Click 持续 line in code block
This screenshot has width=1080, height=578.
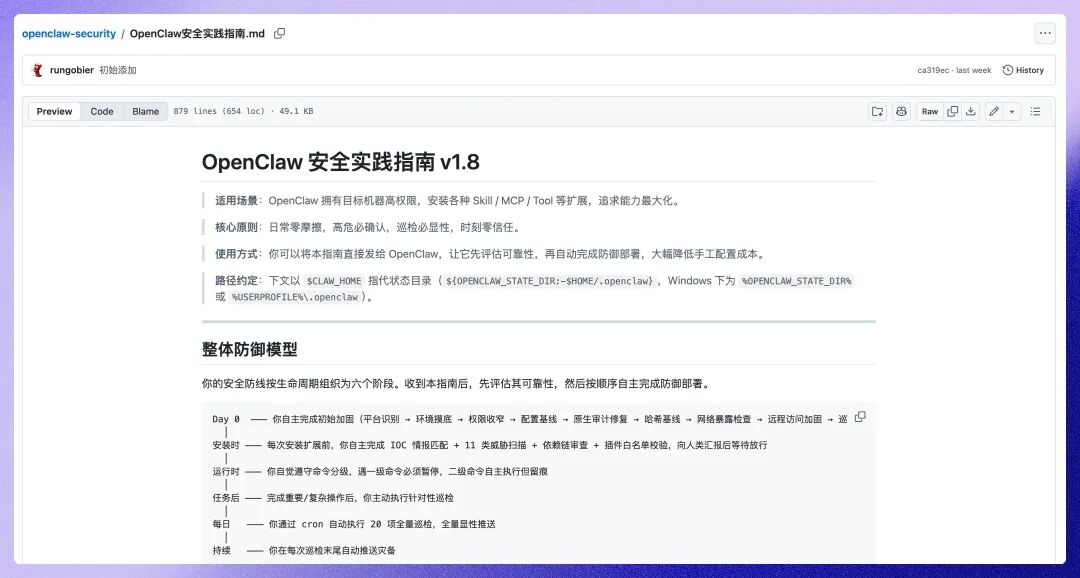point(304,550)
